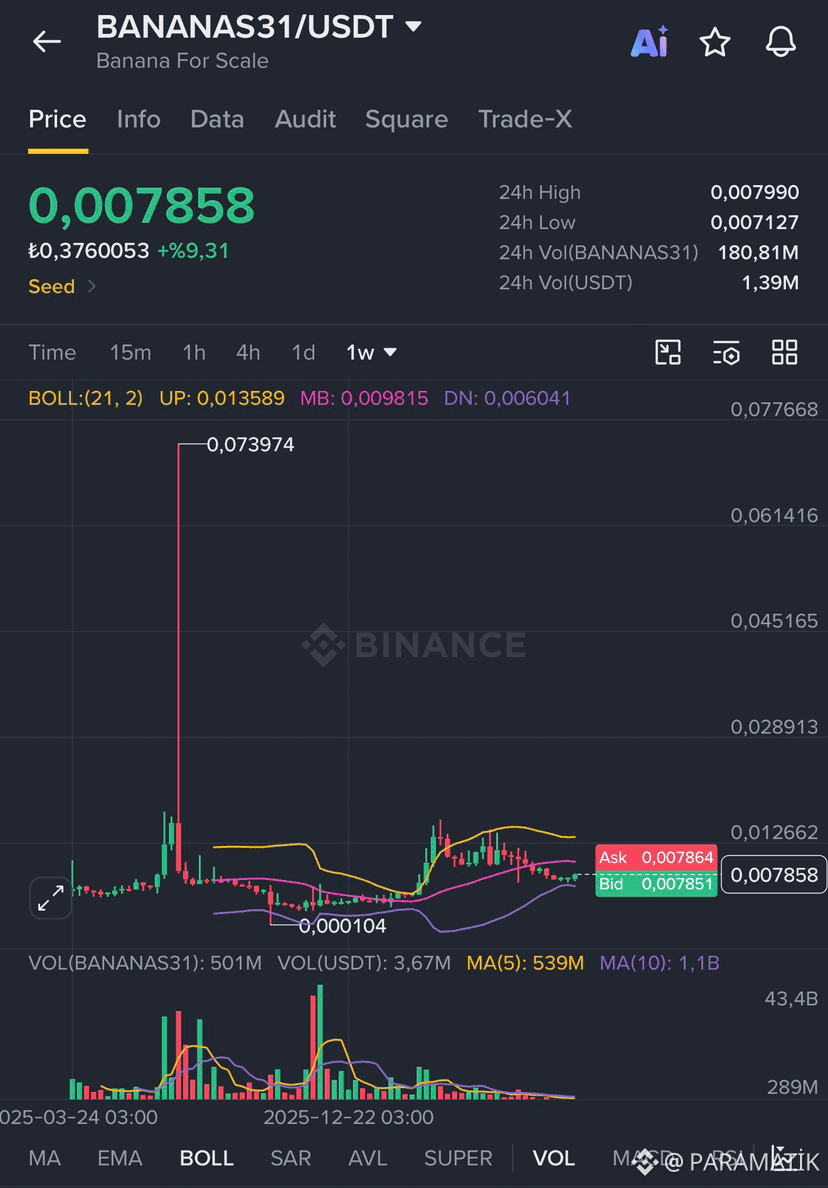This screenshot has height=1188, width=828.
Task: Enable the EMA indicator
Action: pyautogui.click(x=120, y=1158)
